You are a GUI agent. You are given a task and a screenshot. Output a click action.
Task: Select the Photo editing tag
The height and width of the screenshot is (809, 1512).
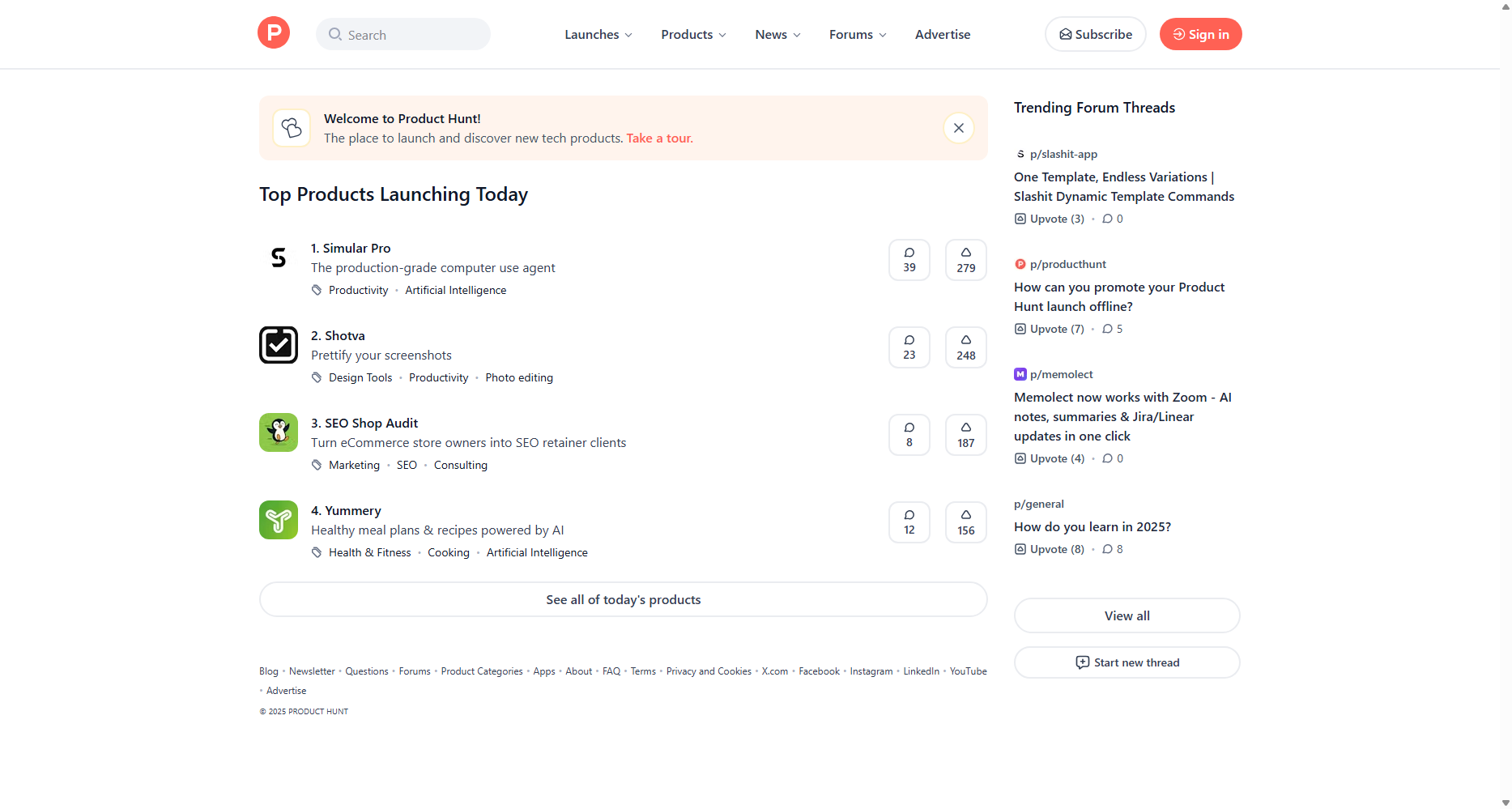pos(519,377)
